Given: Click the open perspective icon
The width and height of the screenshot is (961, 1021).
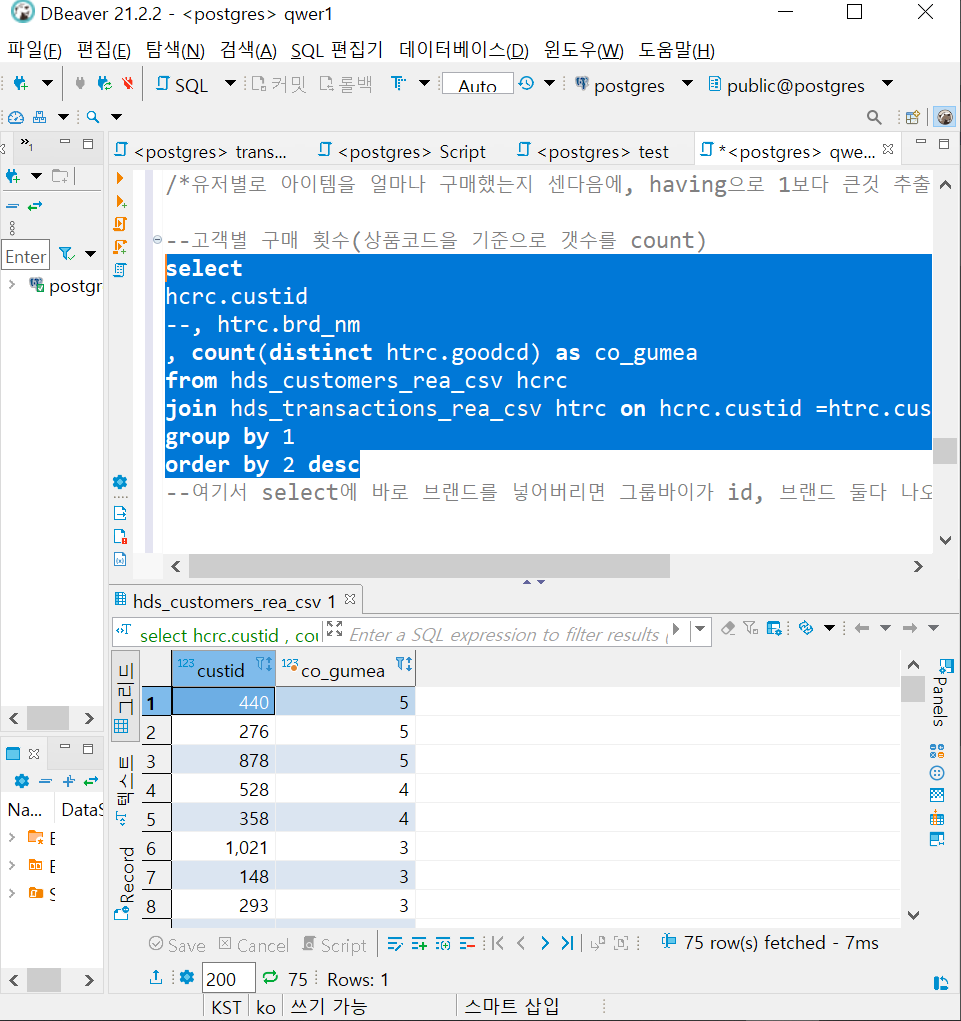Looking at the screenshot, I should point(913,117).
